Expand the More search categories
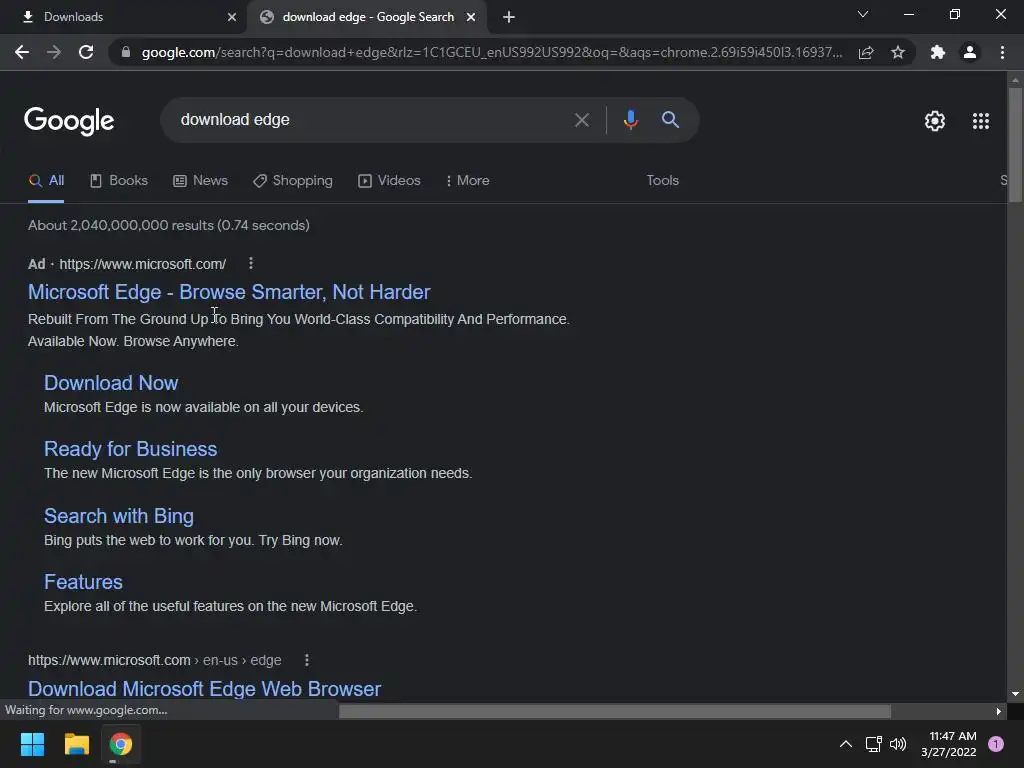1024x768 pixels. pyautogui.click(x=468, y=180)
